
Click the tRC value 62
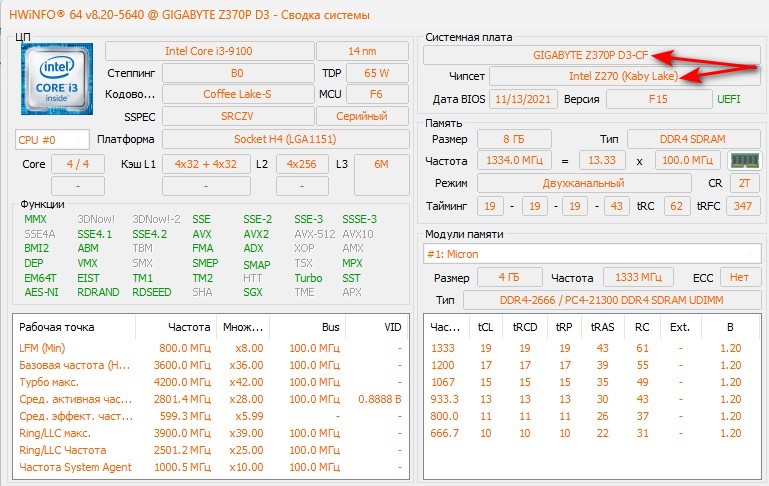(x=677, y=206)
